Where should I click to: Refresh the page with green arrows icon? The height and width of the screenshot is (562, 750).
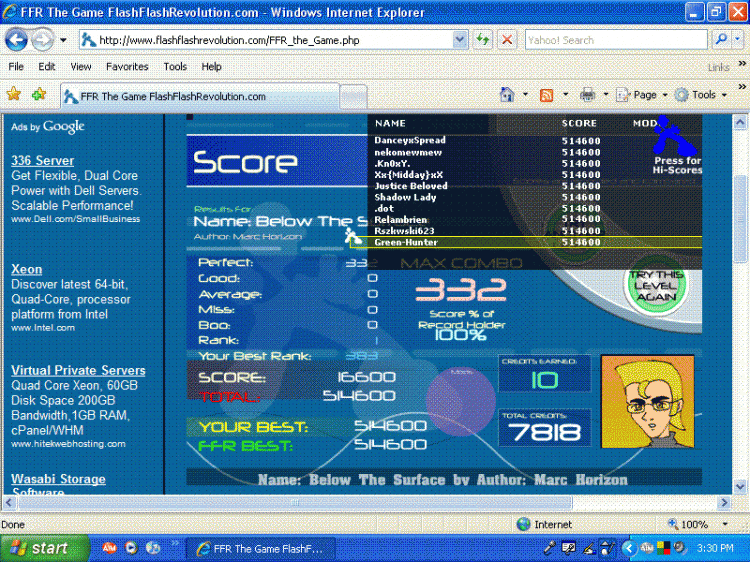coord(483,40)
